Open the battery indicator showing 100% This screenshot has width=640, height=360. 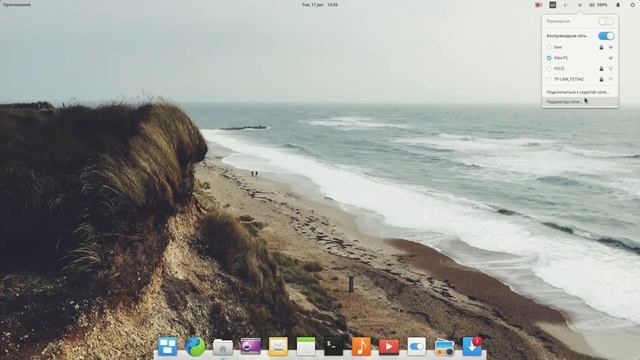pos(598,5)
